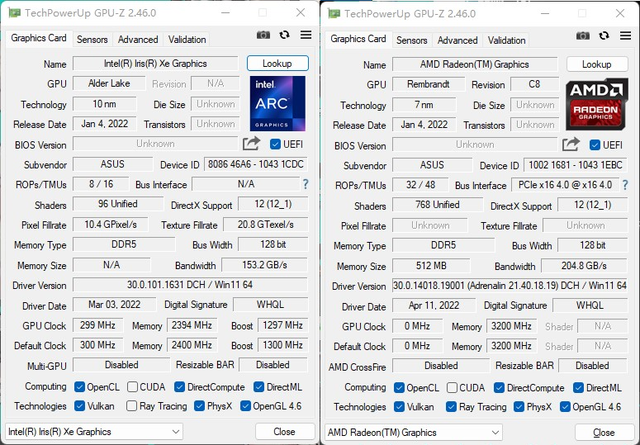
Task: Open Advanced tab in Intel window
Action: coord(138,40)
